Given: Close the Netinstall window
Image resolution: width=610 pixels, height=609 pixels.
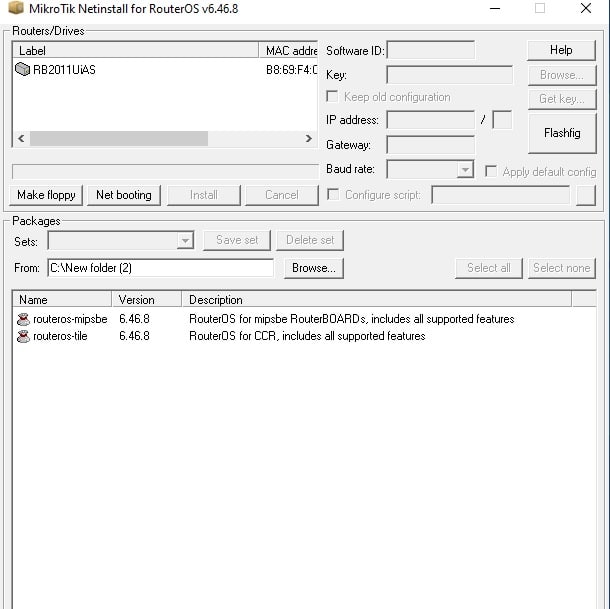Looking at the screenshot, I should 586,8.
